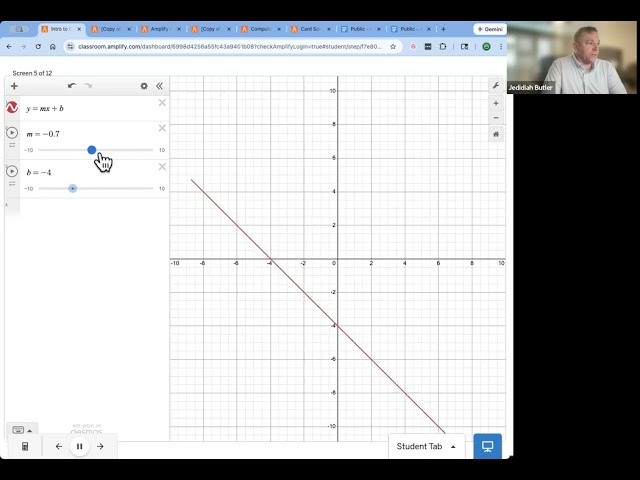
Task: Edit the b = -4 value
Action: pos(39,172)
